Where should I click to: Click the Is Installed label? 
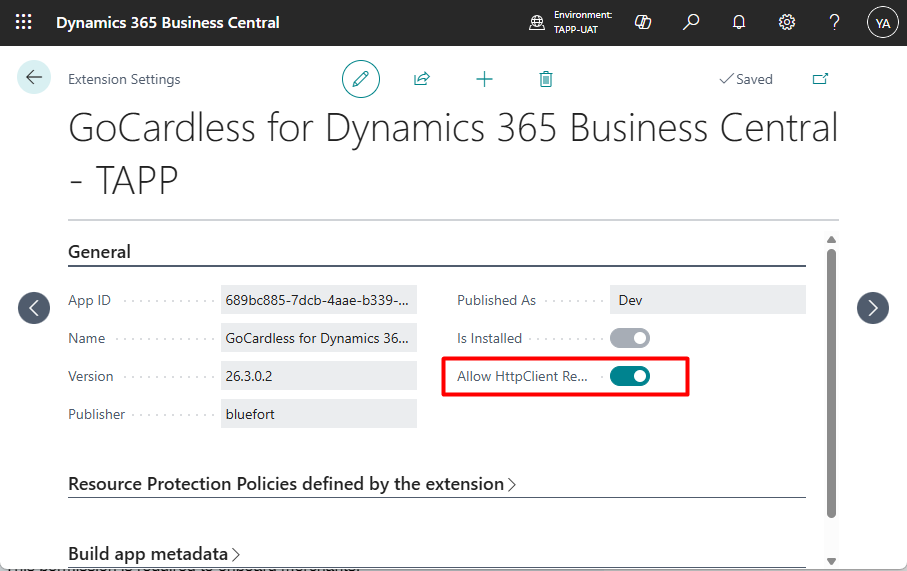click(489, 338)
